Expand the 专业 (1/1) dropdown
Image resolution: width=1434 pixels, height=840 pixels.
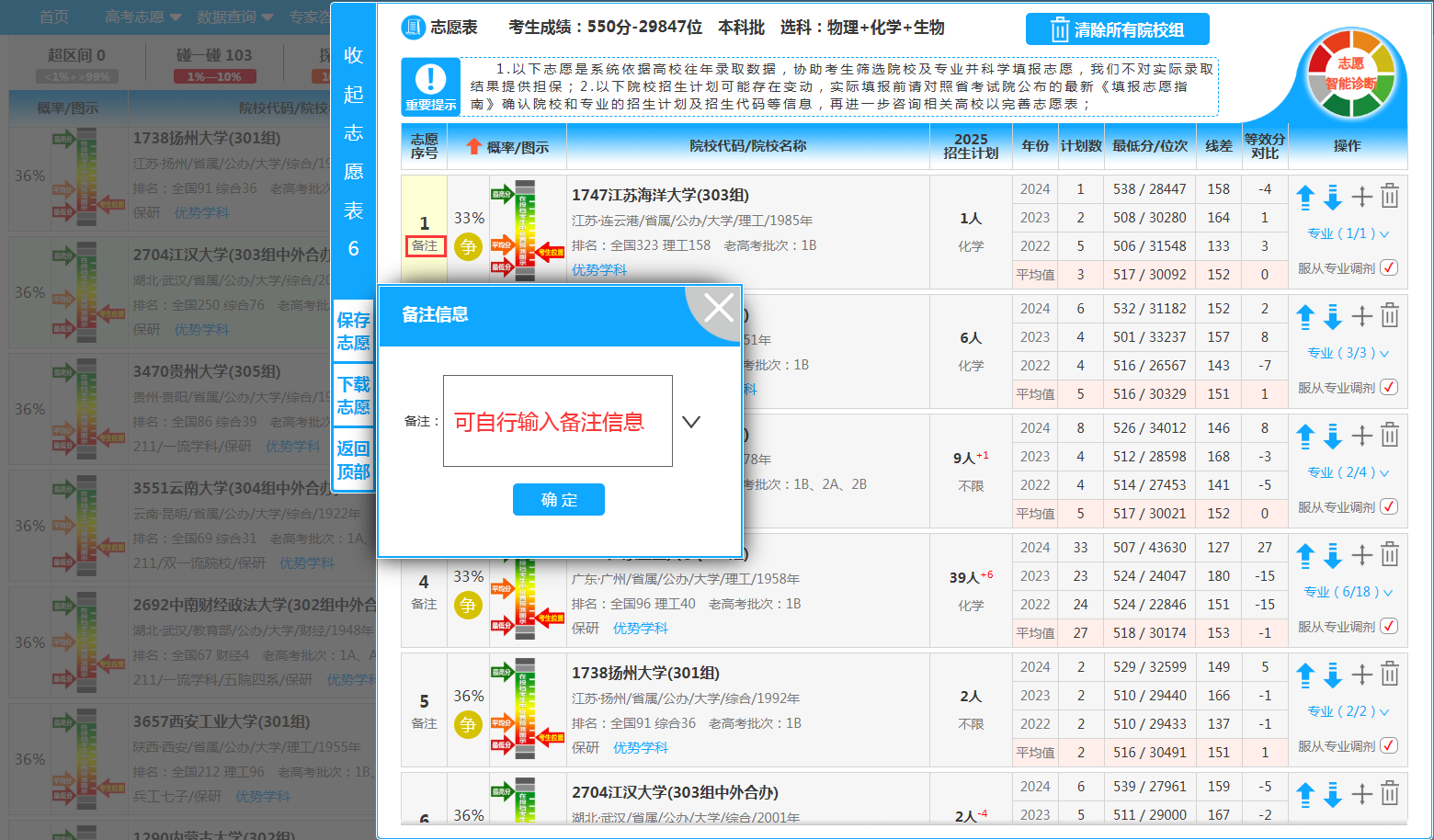[x=1348, y=233]
